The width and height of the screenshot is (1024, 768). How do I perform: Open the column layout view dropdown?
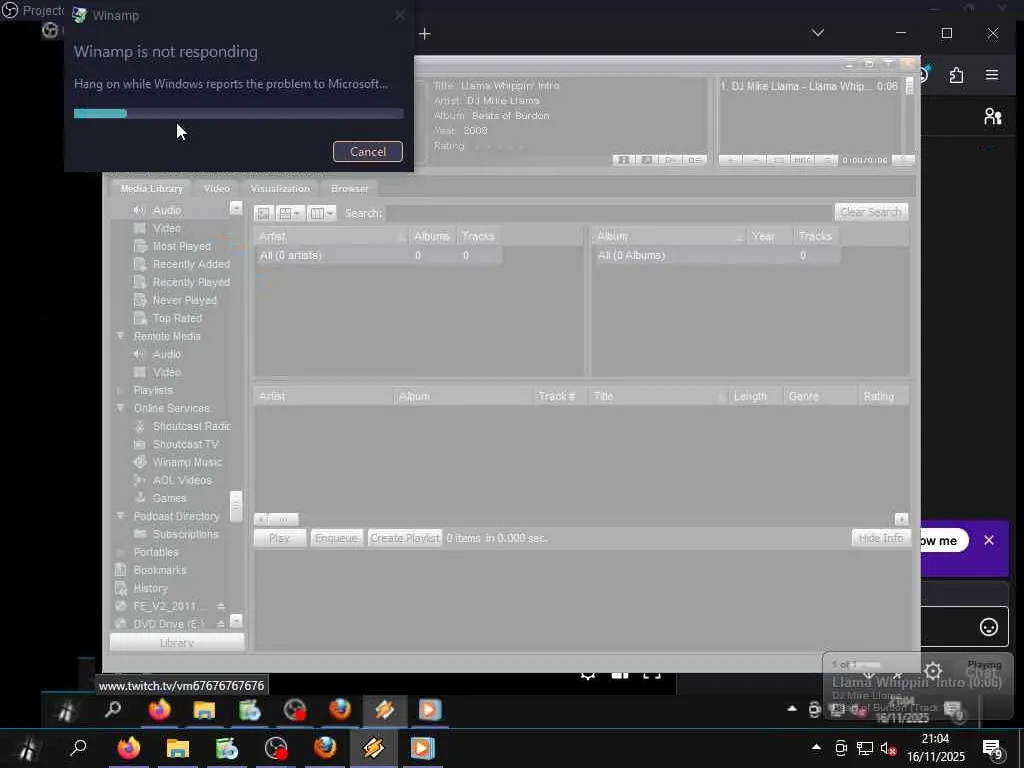point(321,213)
